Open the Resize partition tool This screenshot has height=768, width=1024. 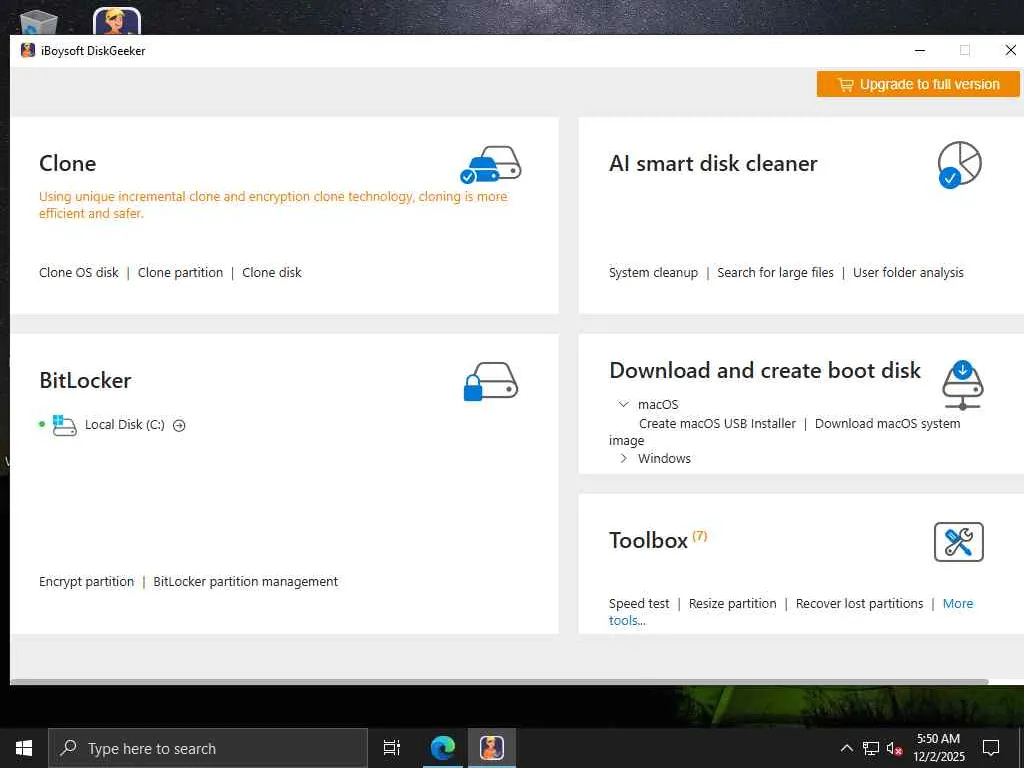[x=732, y=603]
